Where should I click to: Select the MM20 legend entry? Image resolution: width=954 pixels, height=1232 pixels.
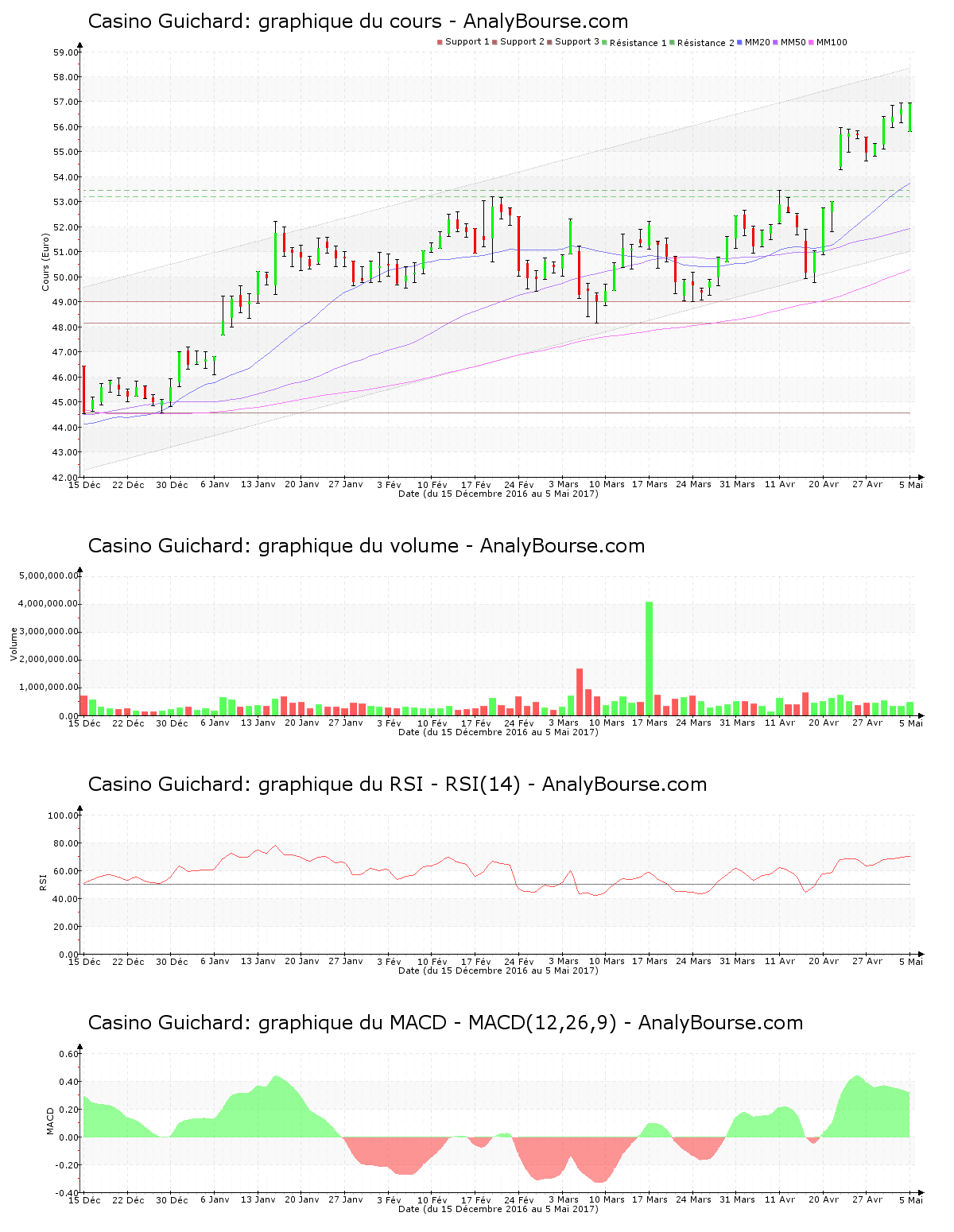click(x=754, y=42)
